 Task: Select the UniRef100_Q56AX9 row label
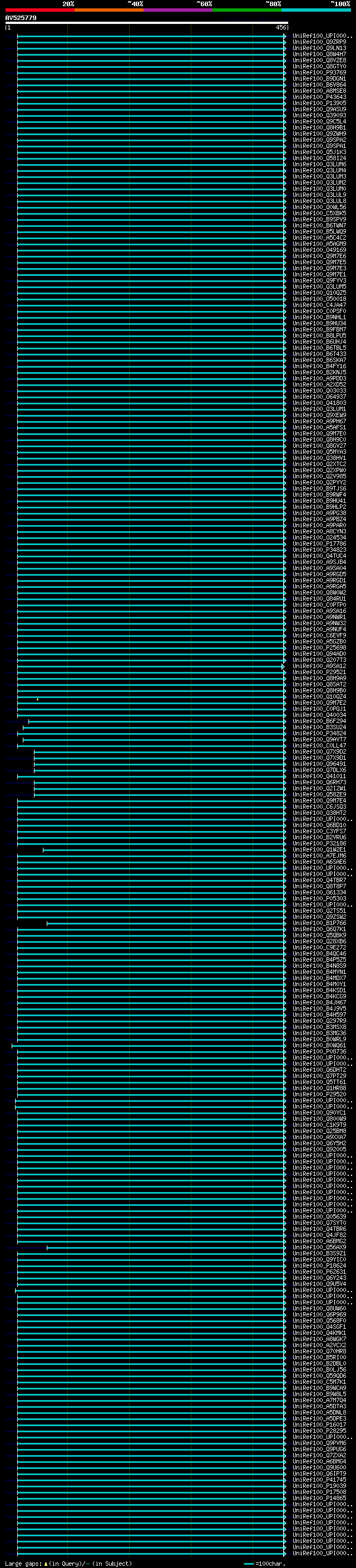[x=319, y=1247]
